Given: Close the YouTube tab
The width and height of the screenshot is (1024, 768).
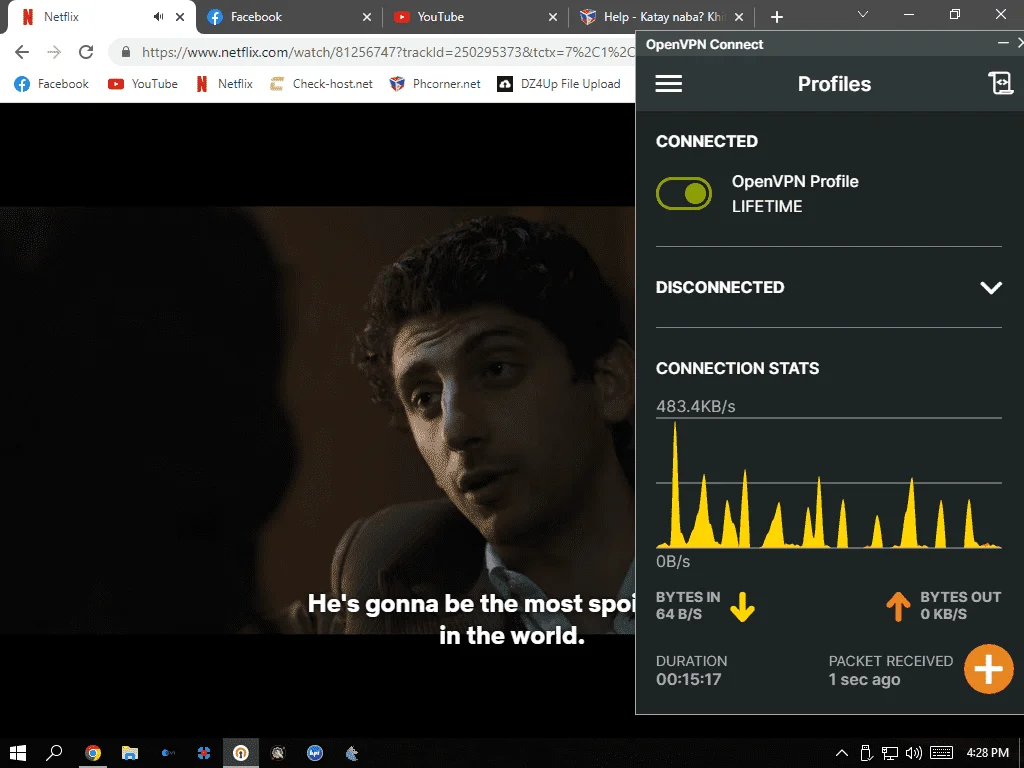Looking at the screenshot, I should [x=552, y=17].
